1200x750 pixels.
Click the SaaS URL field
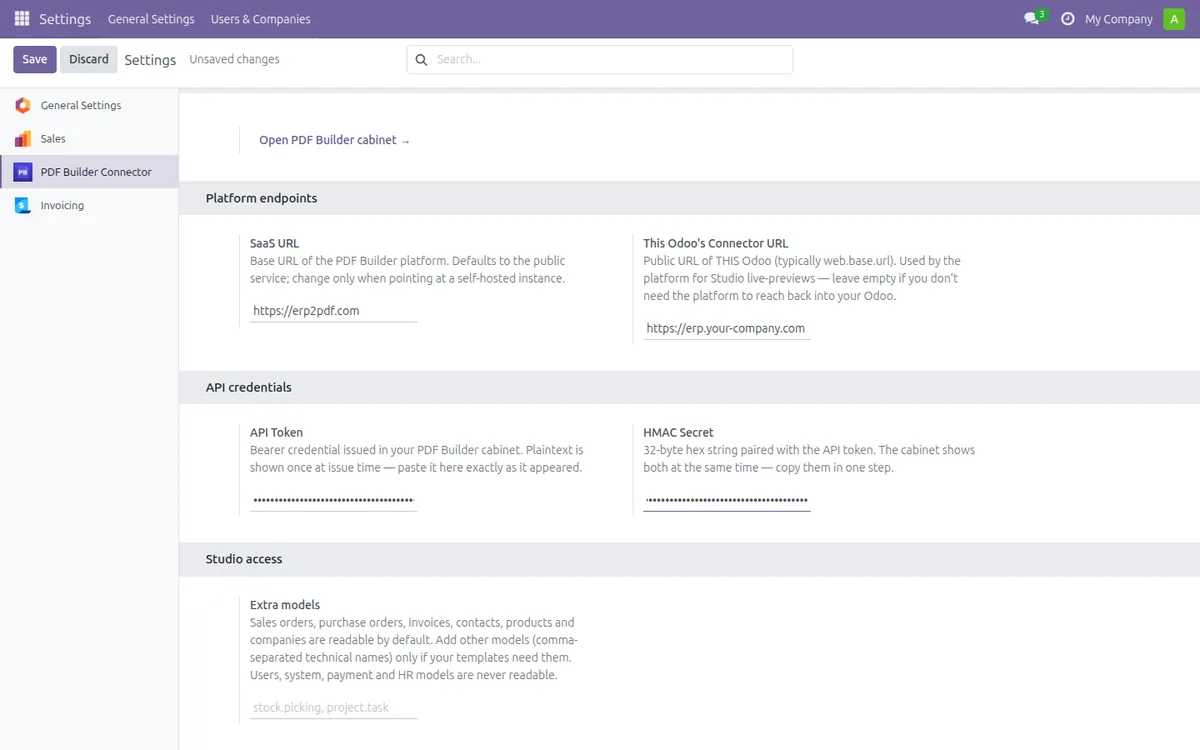click(333, 311)
